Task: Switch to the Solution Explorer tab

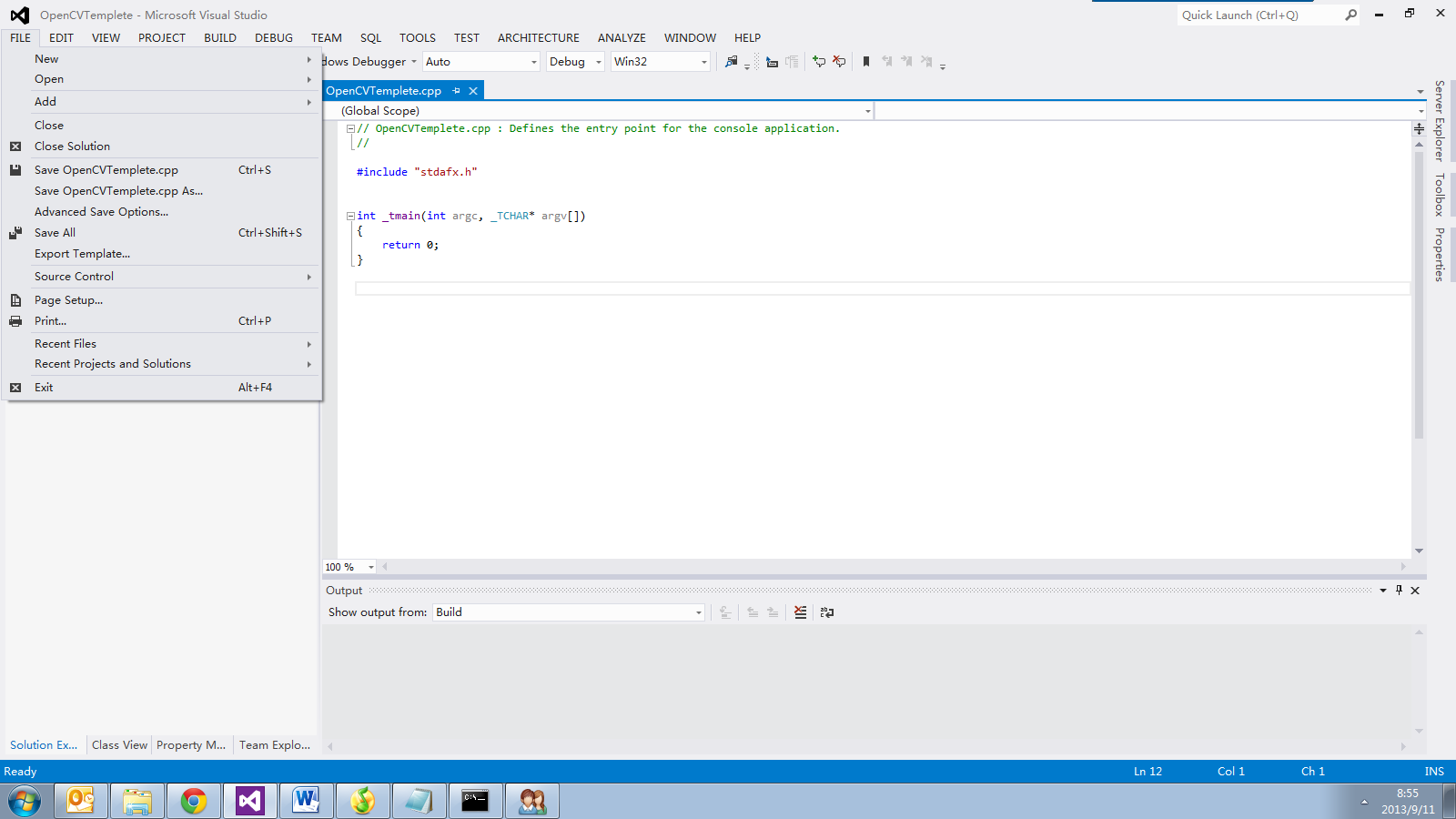Action: pyautogui.click(x=44, y=745)
